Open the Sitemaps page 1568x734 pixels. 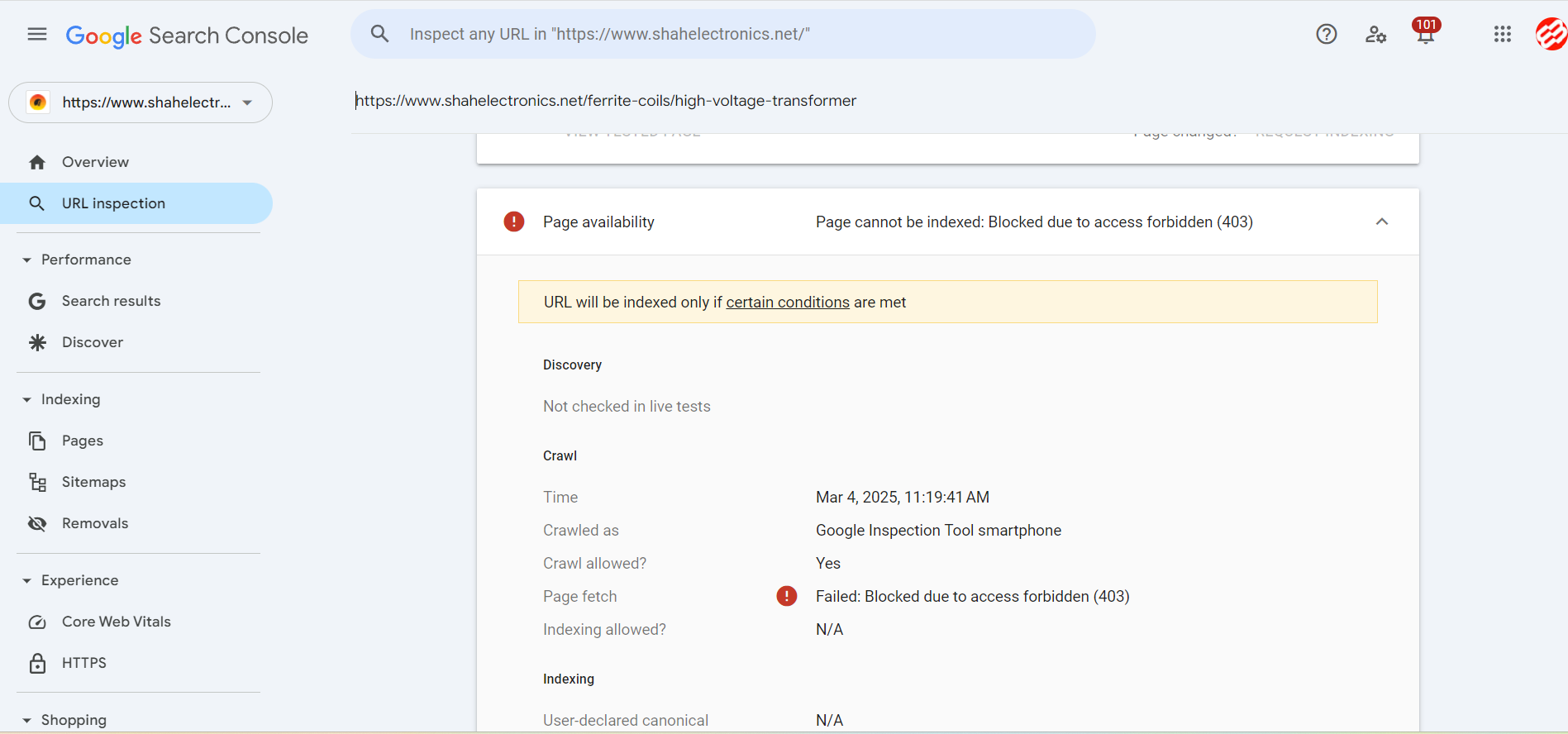[93, 482]
